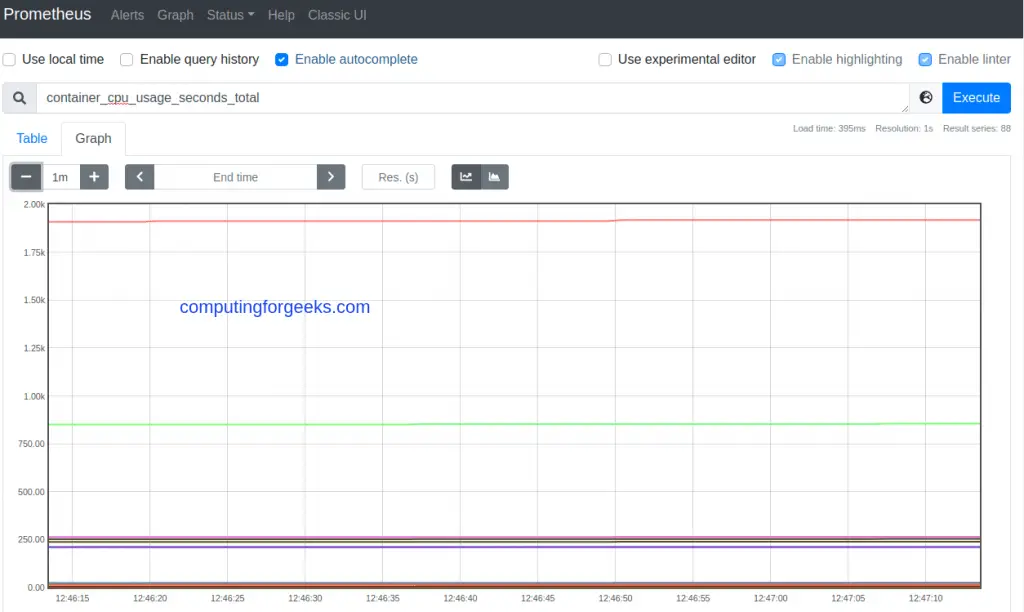Click the 12:46:15 x-axis time label

(72, 598)
